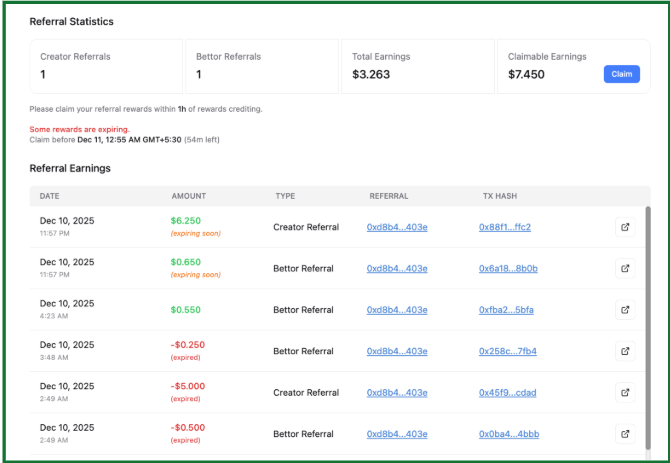The image size is (670, 463).
Task: Open external link icon for -$0.250 row
Action: pyautogui.click(x=625, y=351)
